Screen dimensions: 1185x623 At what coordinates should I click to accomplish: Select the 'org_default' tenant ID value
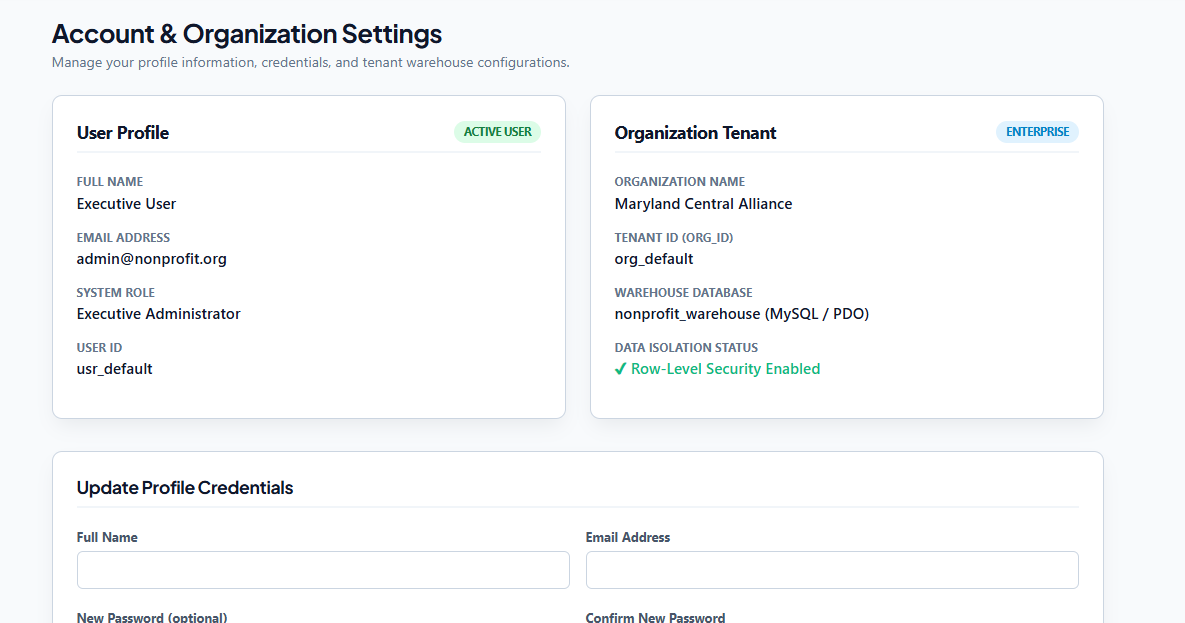tap(654, 259)
